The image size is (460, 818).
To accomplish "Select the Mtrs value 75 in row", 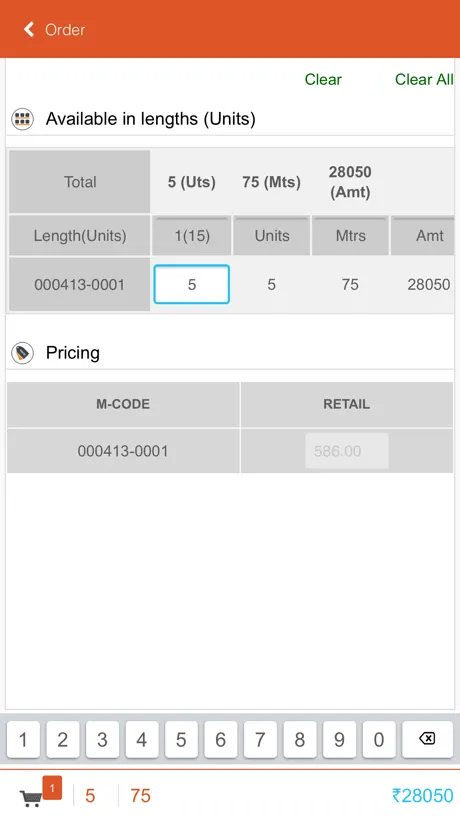I will click(x=350, y=284).
